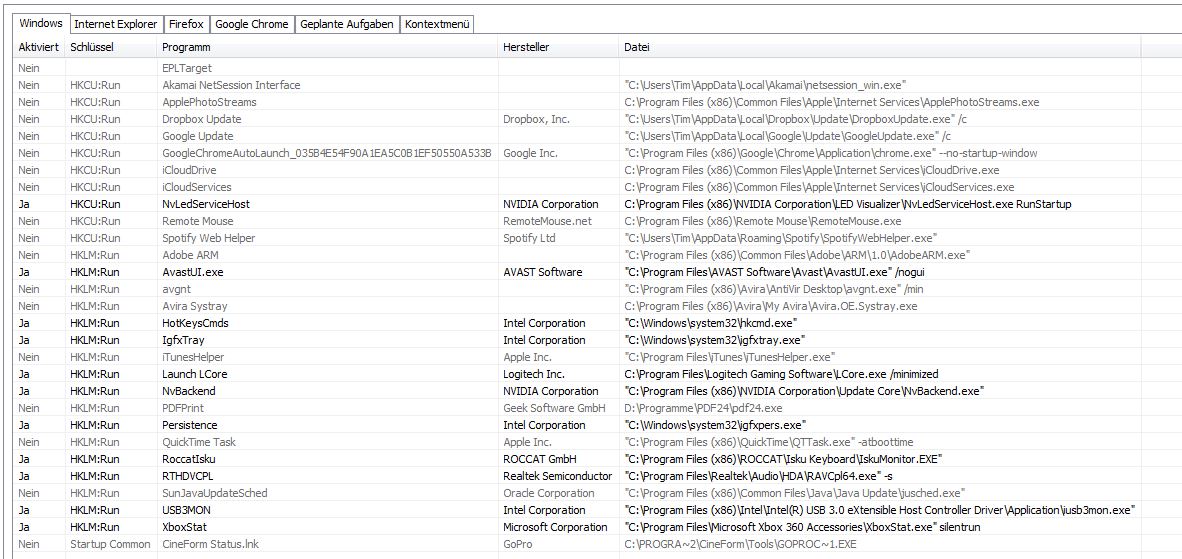Switch to the Kontextmenü tab
The height and width of the screenshot is (559, 1182).
click(x=437, y=24)
